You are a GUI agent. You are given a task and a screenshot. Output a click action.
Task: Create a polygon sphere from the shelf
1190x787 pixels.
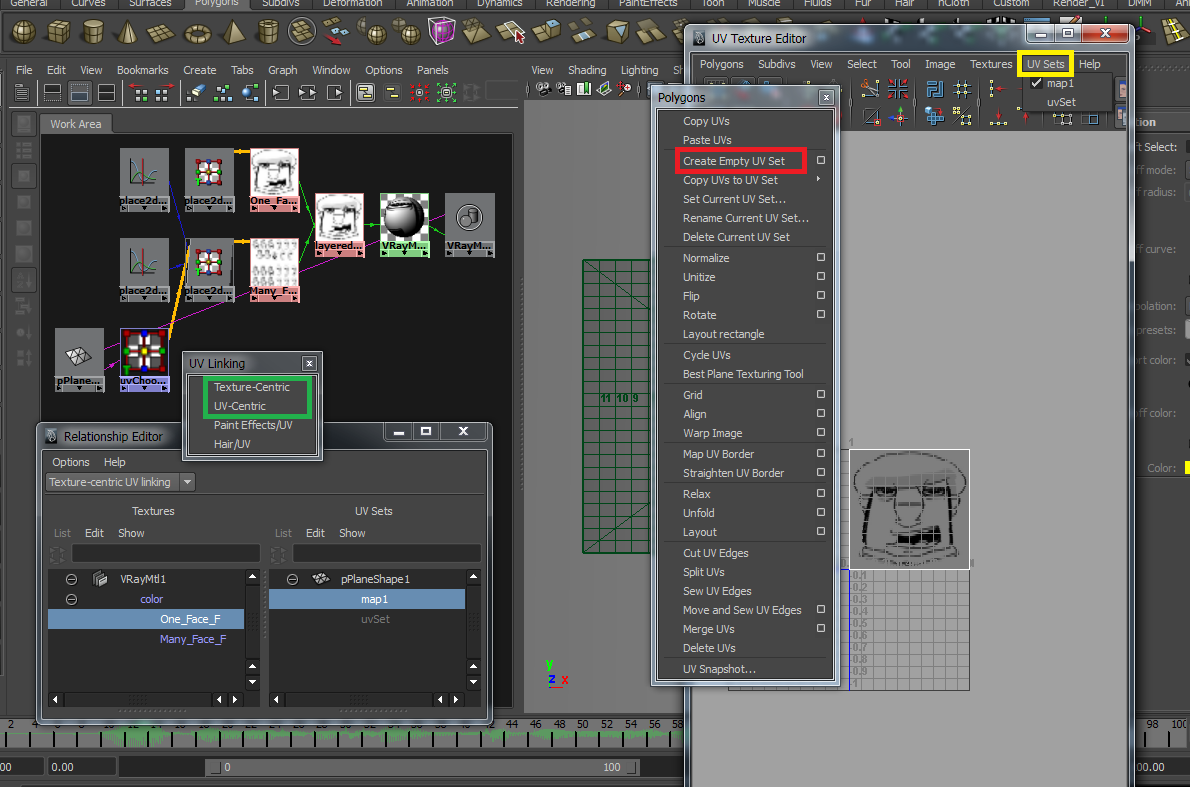(x=23, y=32)
